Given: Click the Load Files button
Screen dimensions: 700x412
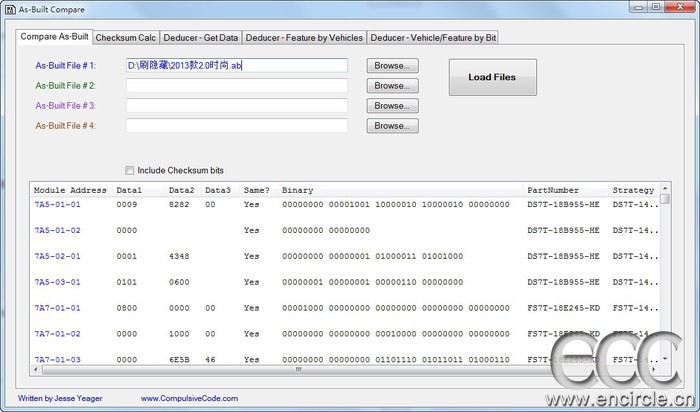Looking at the screenshot, I should [492, 77].
